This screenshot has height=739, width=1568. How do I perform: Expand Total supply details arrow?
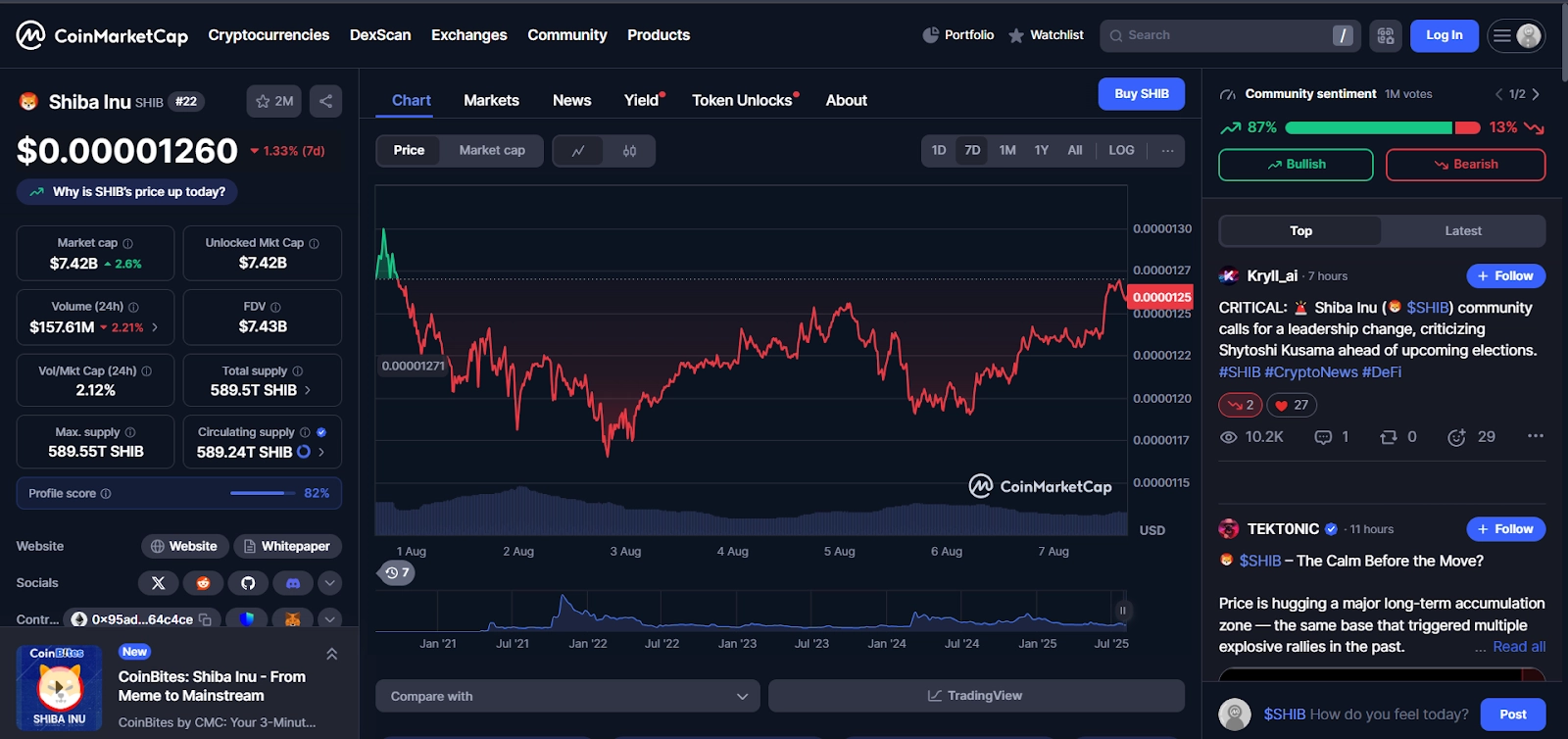(308, 390)
